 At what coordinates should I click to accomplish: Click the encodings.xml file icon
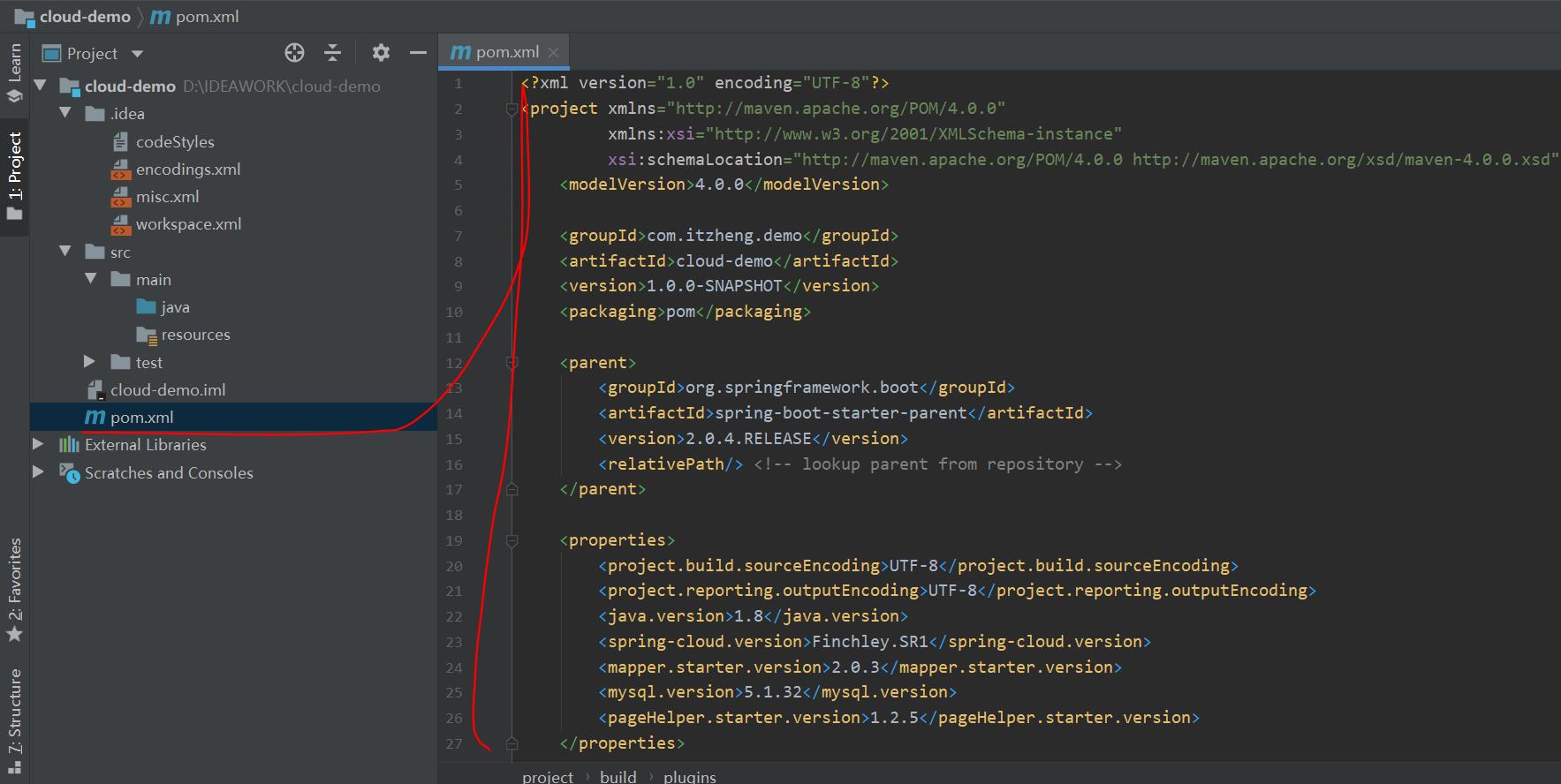121,170
